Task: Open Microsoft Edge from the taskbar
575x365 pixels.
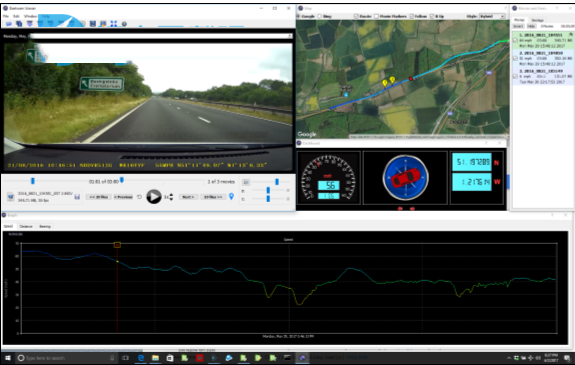Action: [141, 358]
